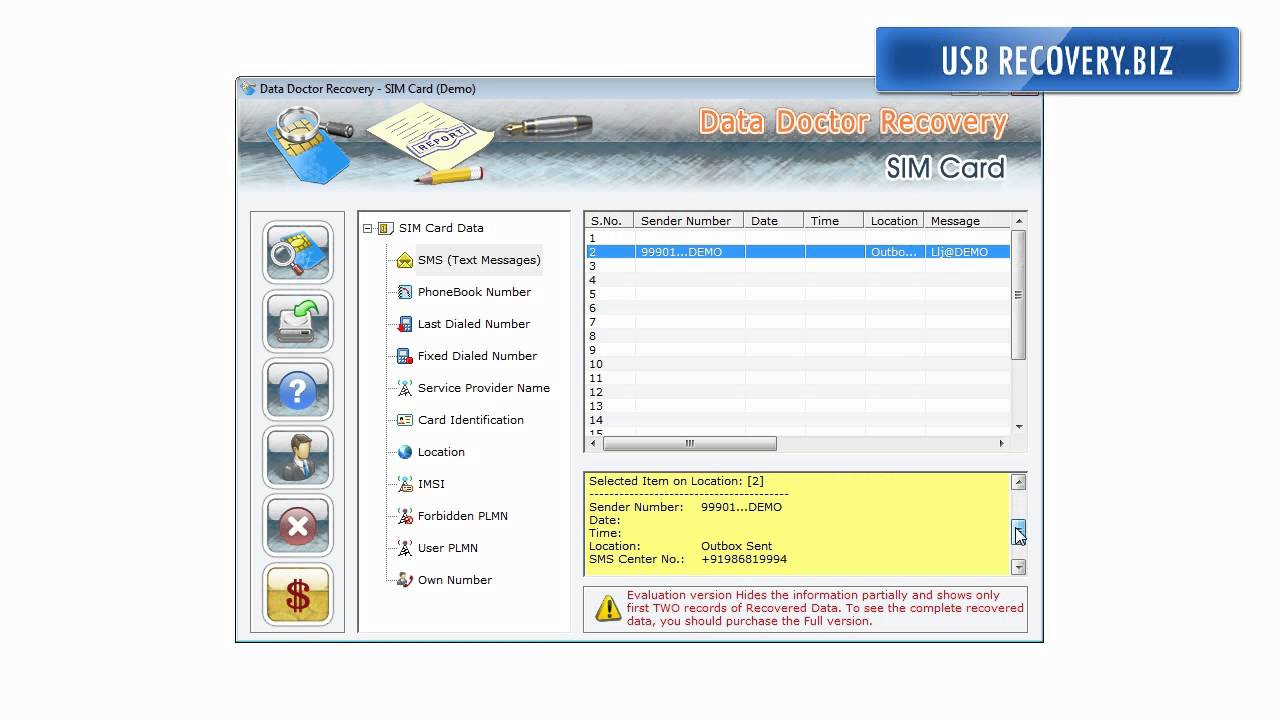Select row 14 in messages table

click(798, 420)
